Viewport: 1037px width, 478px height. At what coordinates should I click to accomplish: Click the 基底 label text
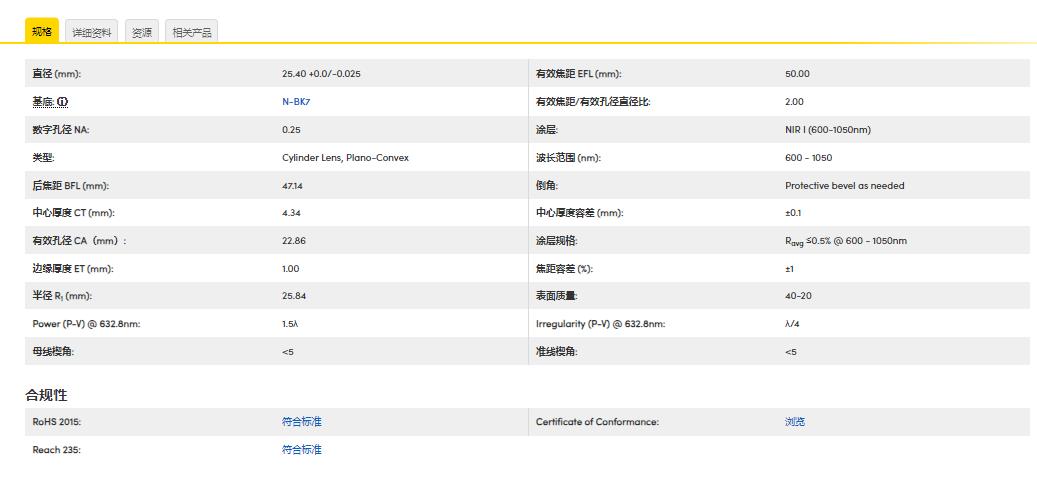(x=44, y=102)
